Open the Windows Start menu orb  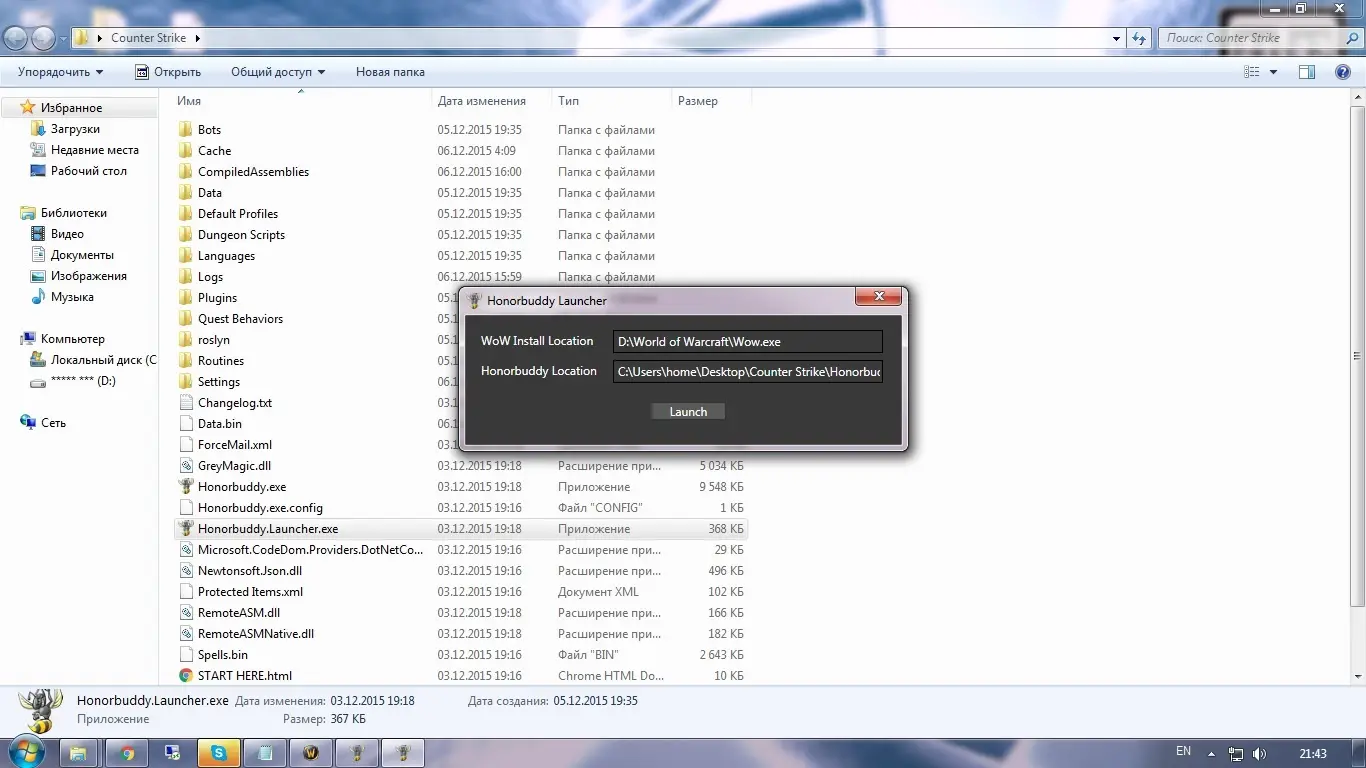27,751
